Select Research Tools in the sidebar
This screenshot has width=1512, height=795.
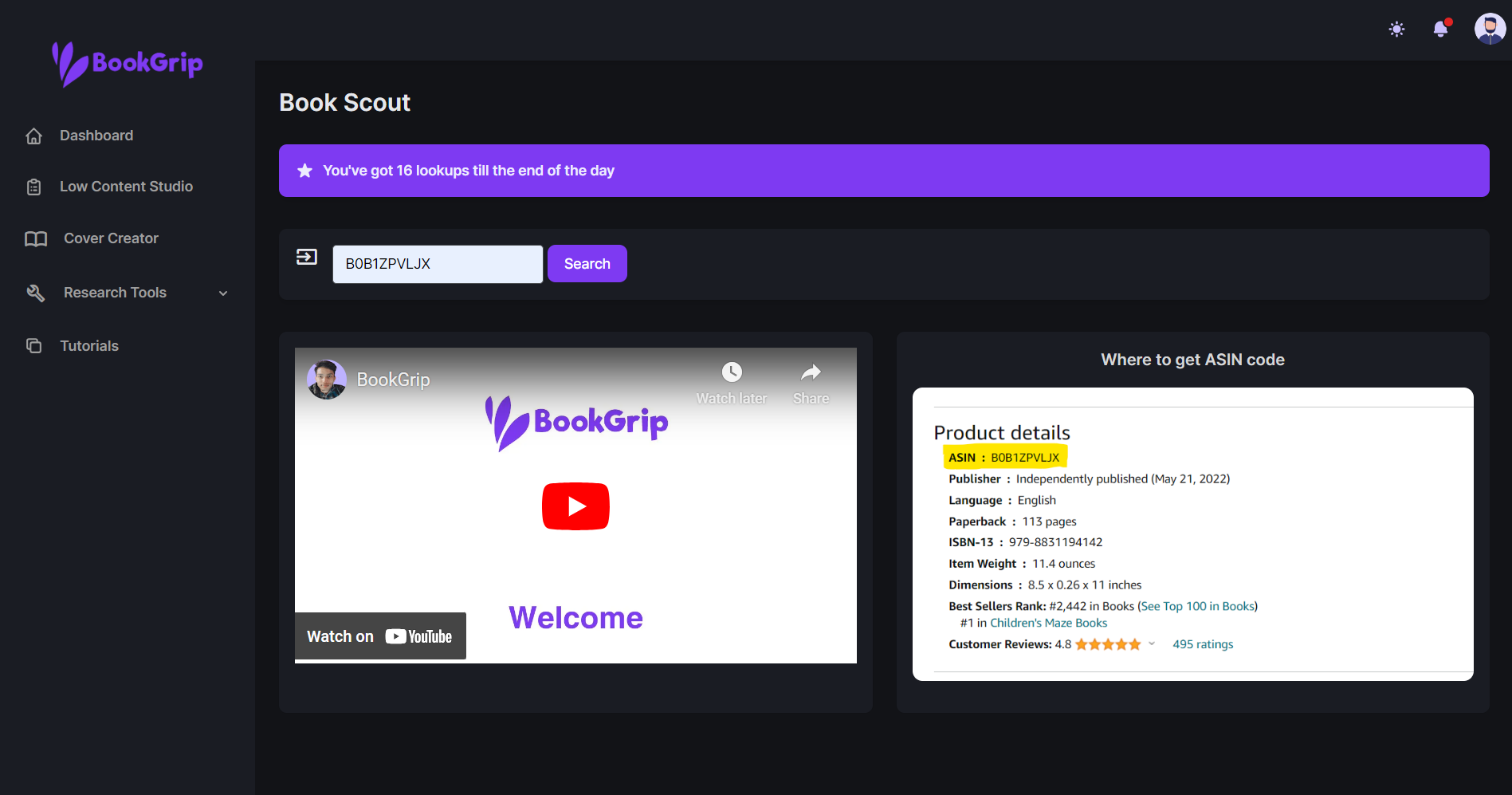pos(115,293)
